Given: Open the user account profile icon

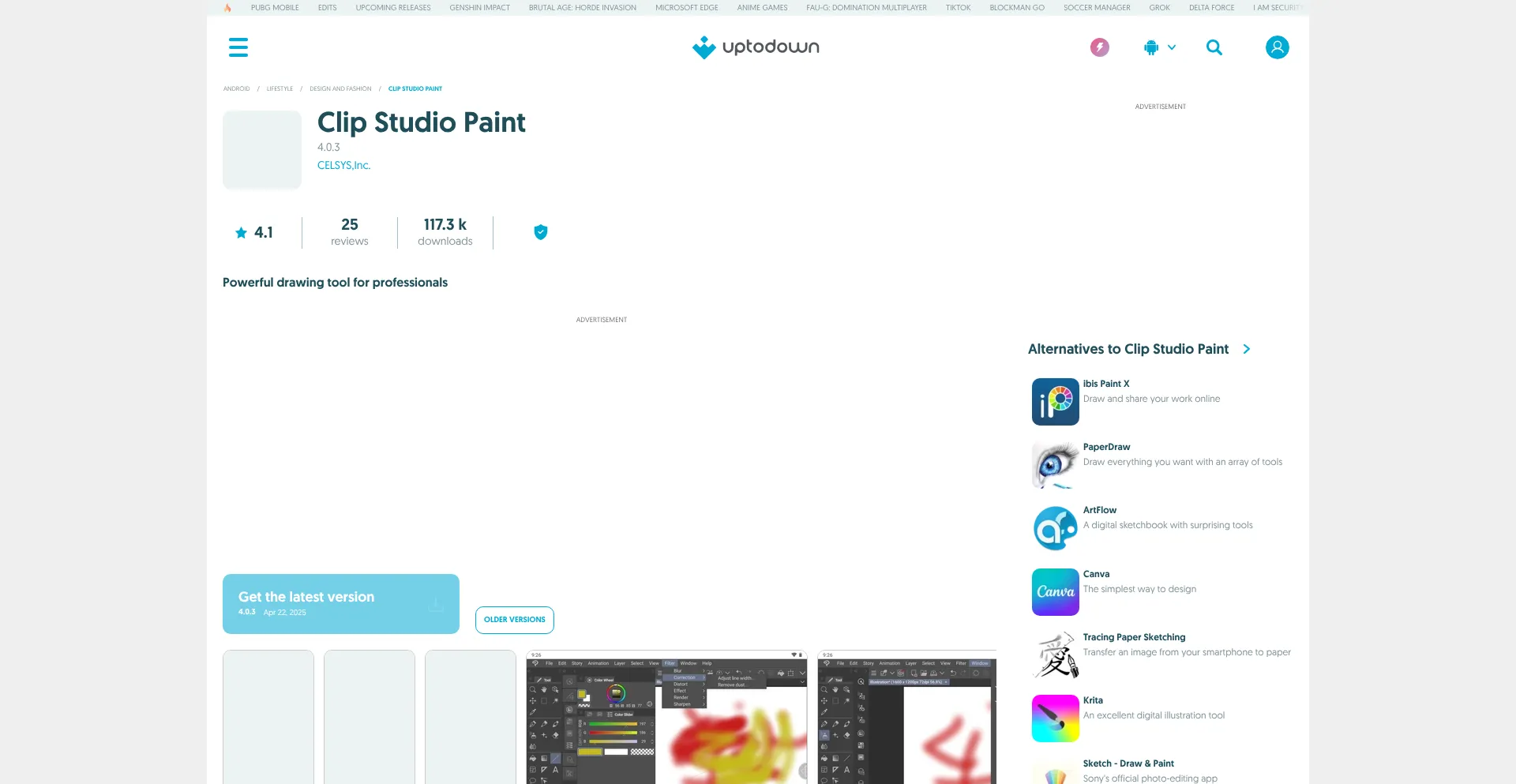Looking at the screenshot, I should [1277, 47].
